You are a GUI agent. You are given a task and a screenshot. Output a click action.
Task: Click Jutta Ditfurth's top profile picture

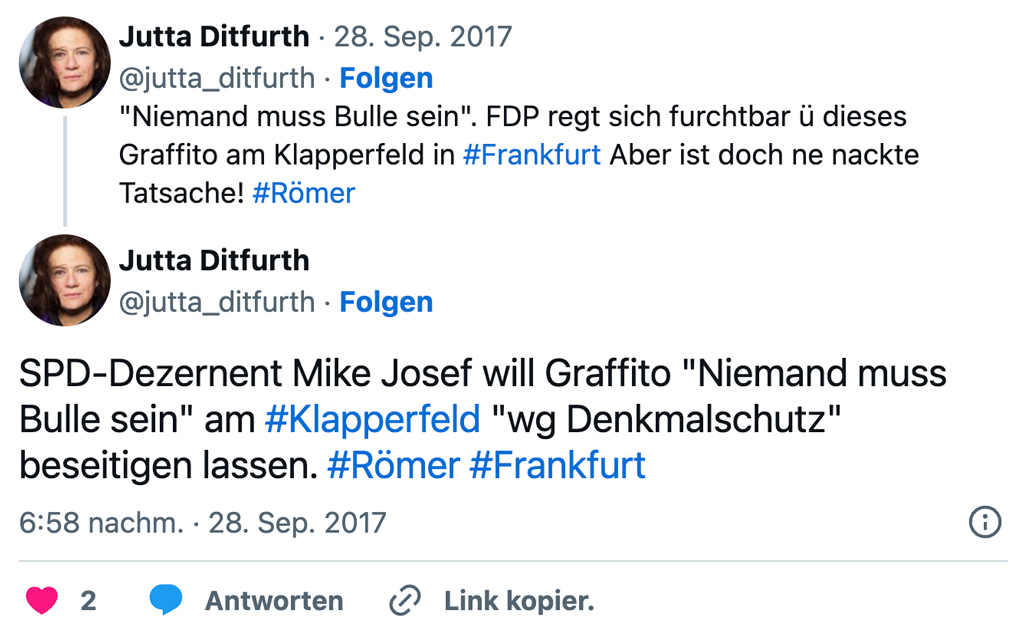click(65, 62)
